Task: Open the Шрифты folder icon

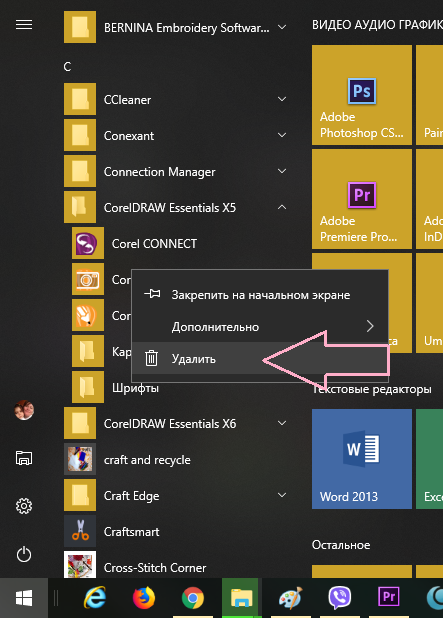Action: [88, 387]
